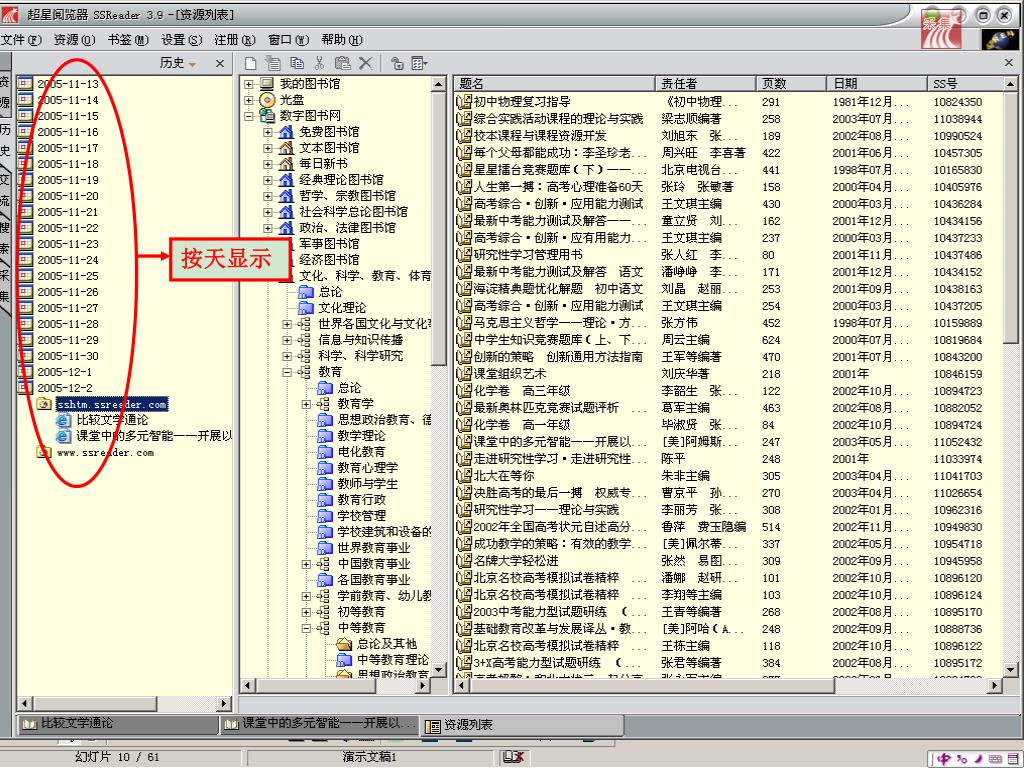The width and height of the screenshot is (1024, 768).
Task: Switch to the 资源列表 bottom tab
Action: click(522, 725)
